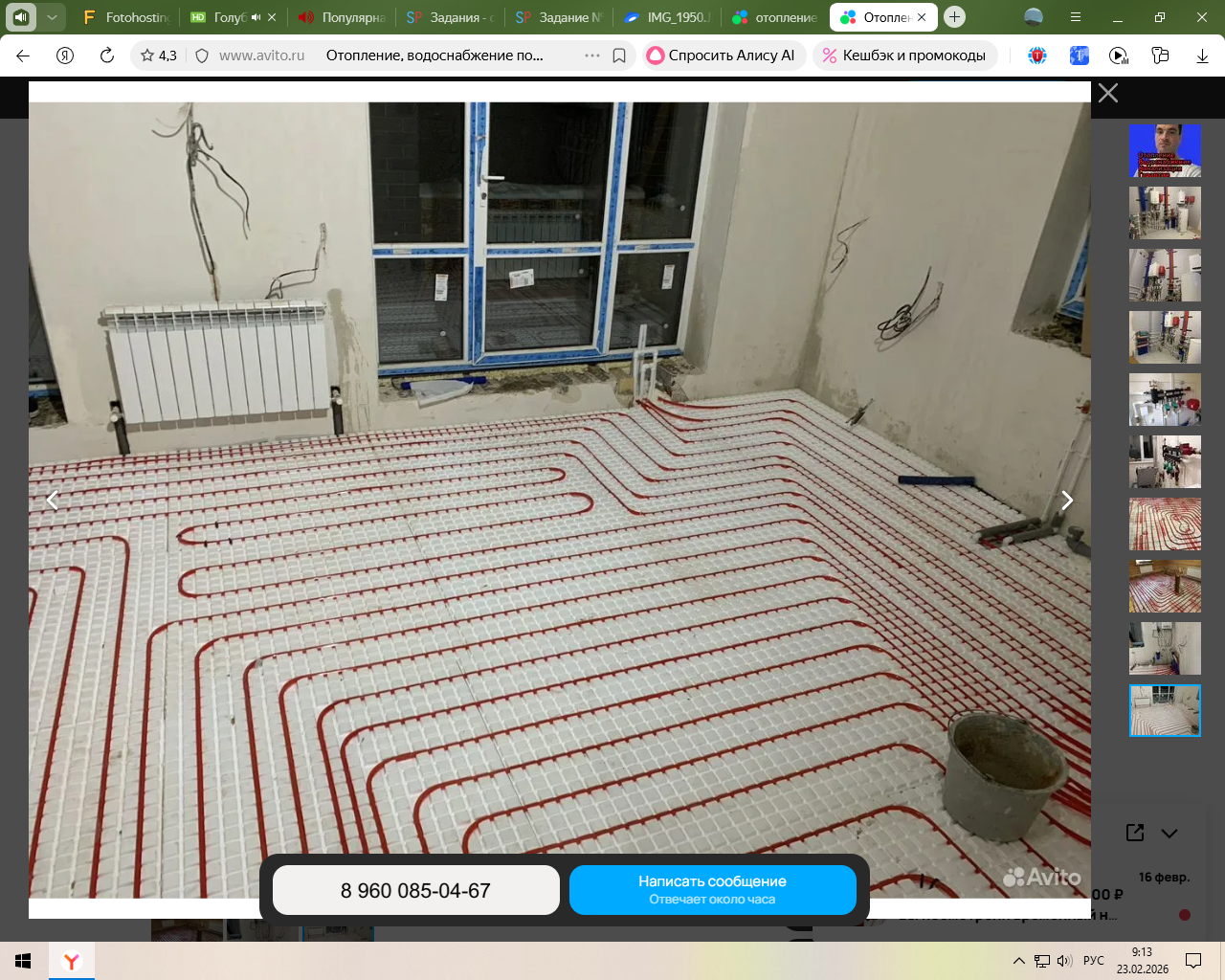Go back to the previous page
The image size is (1225, 980).
23,56
